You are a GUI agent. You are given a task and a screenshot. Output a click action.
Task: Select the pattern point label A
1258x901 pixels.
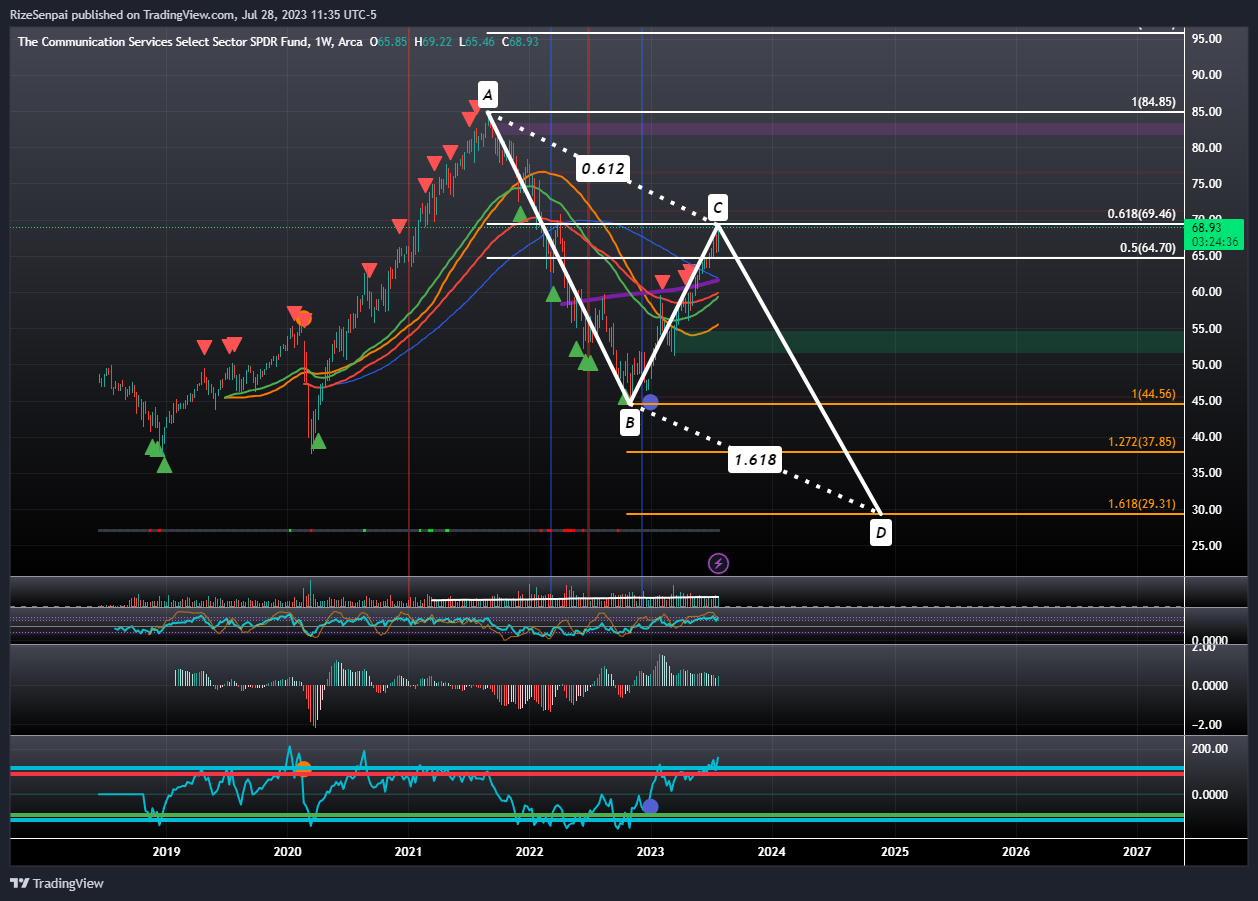(487, 95)
